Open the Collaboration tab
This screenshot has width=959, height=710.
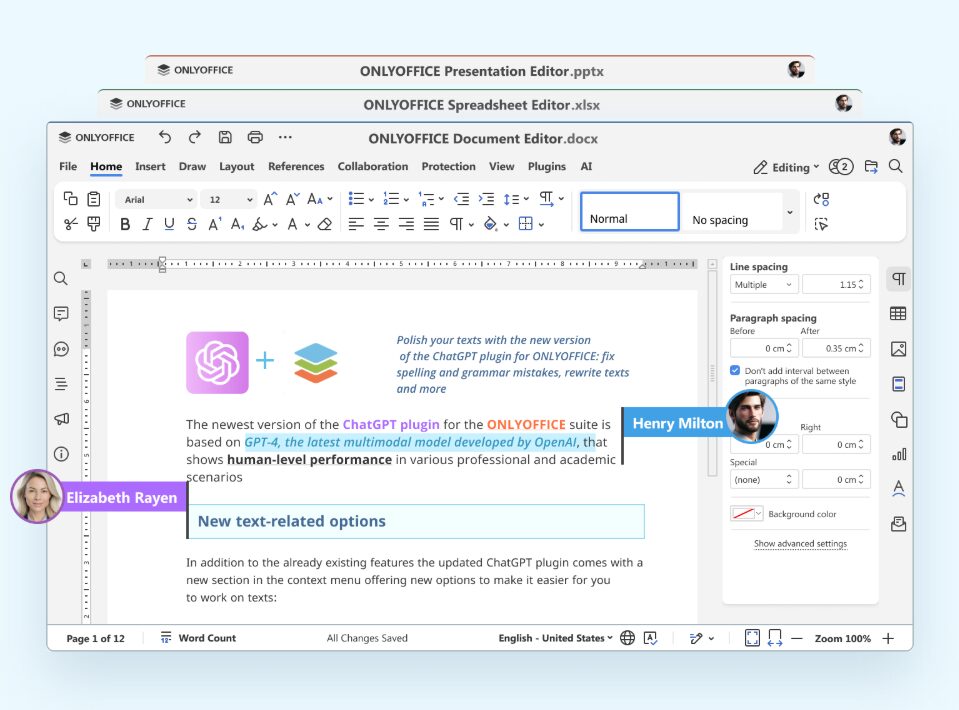point(372,166)
